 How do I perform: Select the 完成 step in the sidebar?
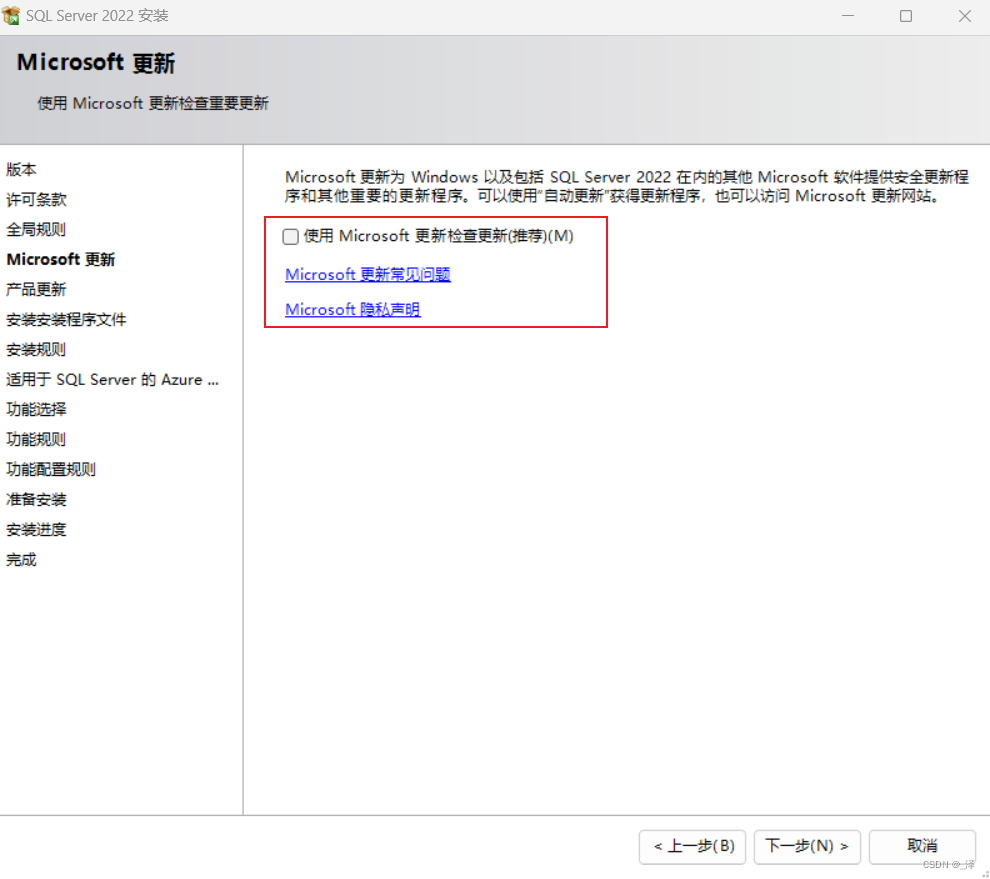point(21,559)
